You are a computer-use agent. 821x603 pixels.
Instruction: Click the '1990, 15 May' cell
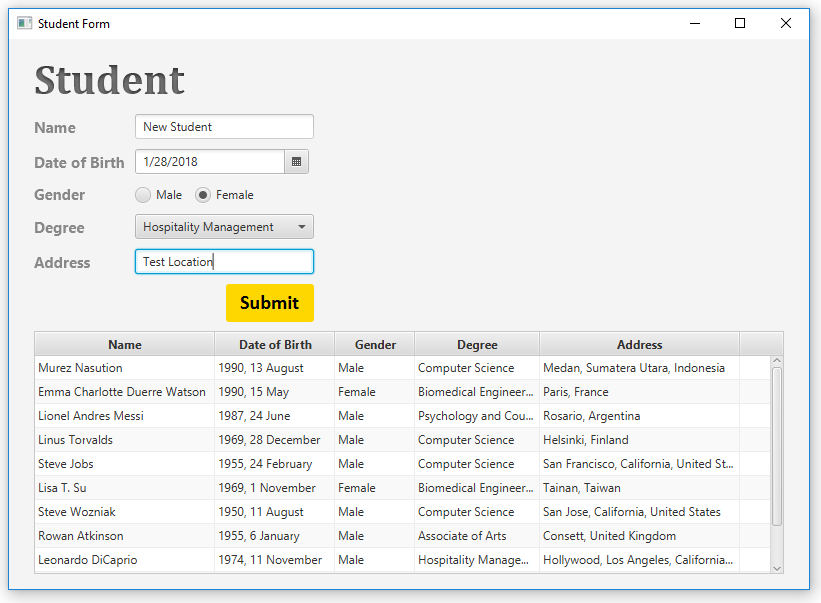coord(274,392)
